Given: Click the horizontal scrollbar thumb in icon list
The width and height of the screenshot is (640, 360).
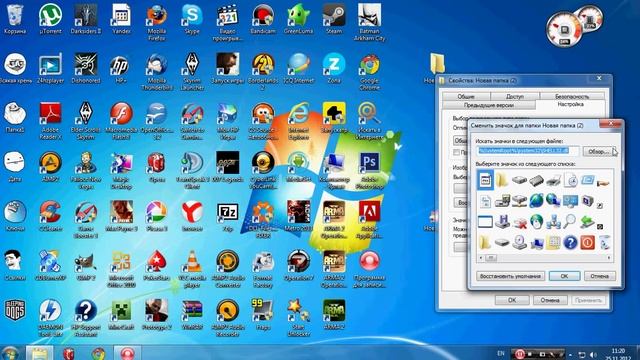Looking at the screenshot, I should pos(491,258).
